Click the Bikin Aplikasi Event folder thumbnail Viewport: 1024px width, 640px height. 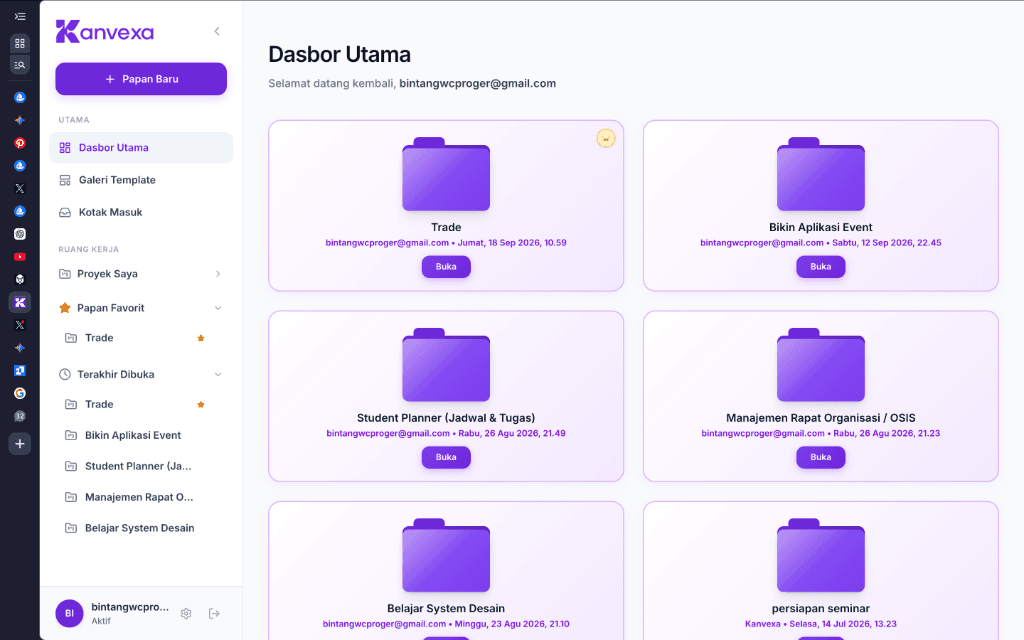tap(821, 174)
